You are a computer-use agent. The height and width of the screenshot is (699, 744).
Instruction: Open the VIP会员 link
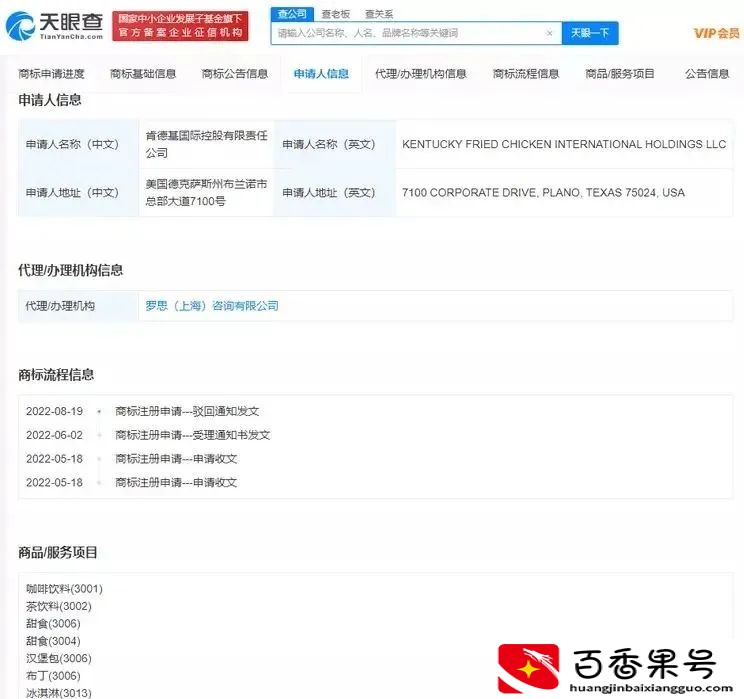(716, 33)
